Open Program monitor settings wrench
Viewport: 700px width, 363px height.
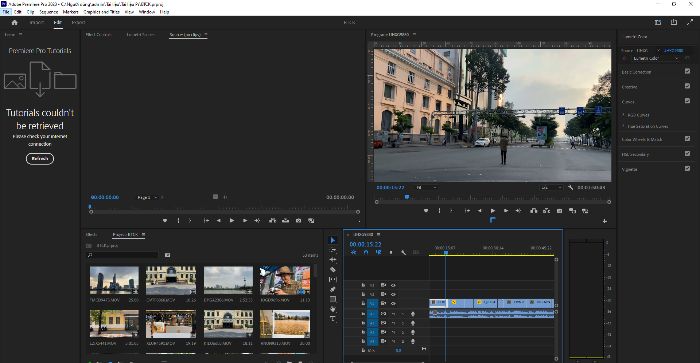point(571,188)
